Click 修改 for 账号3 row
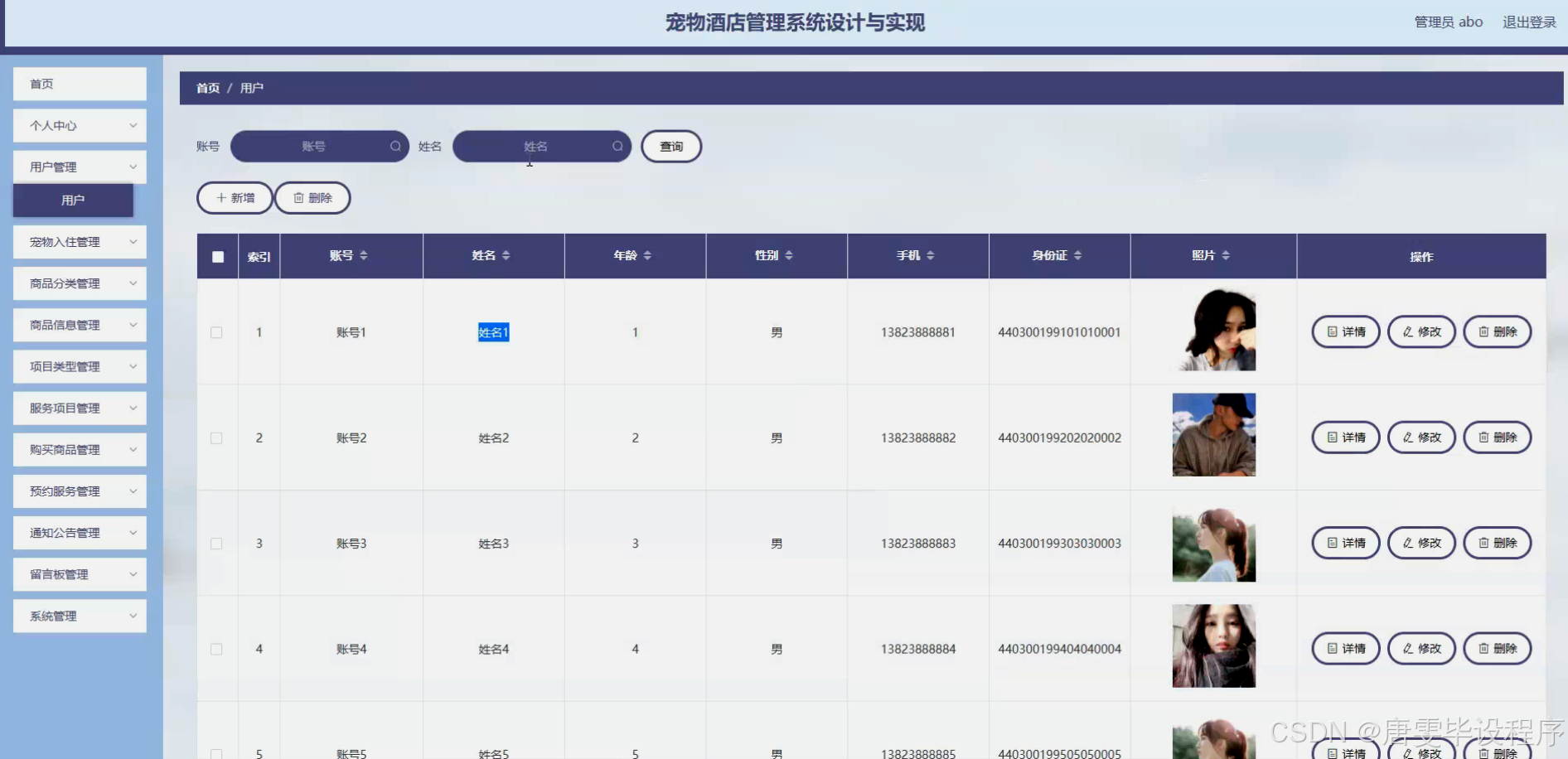This screenshot has height=759, width=1568. tap(1421, 543)
